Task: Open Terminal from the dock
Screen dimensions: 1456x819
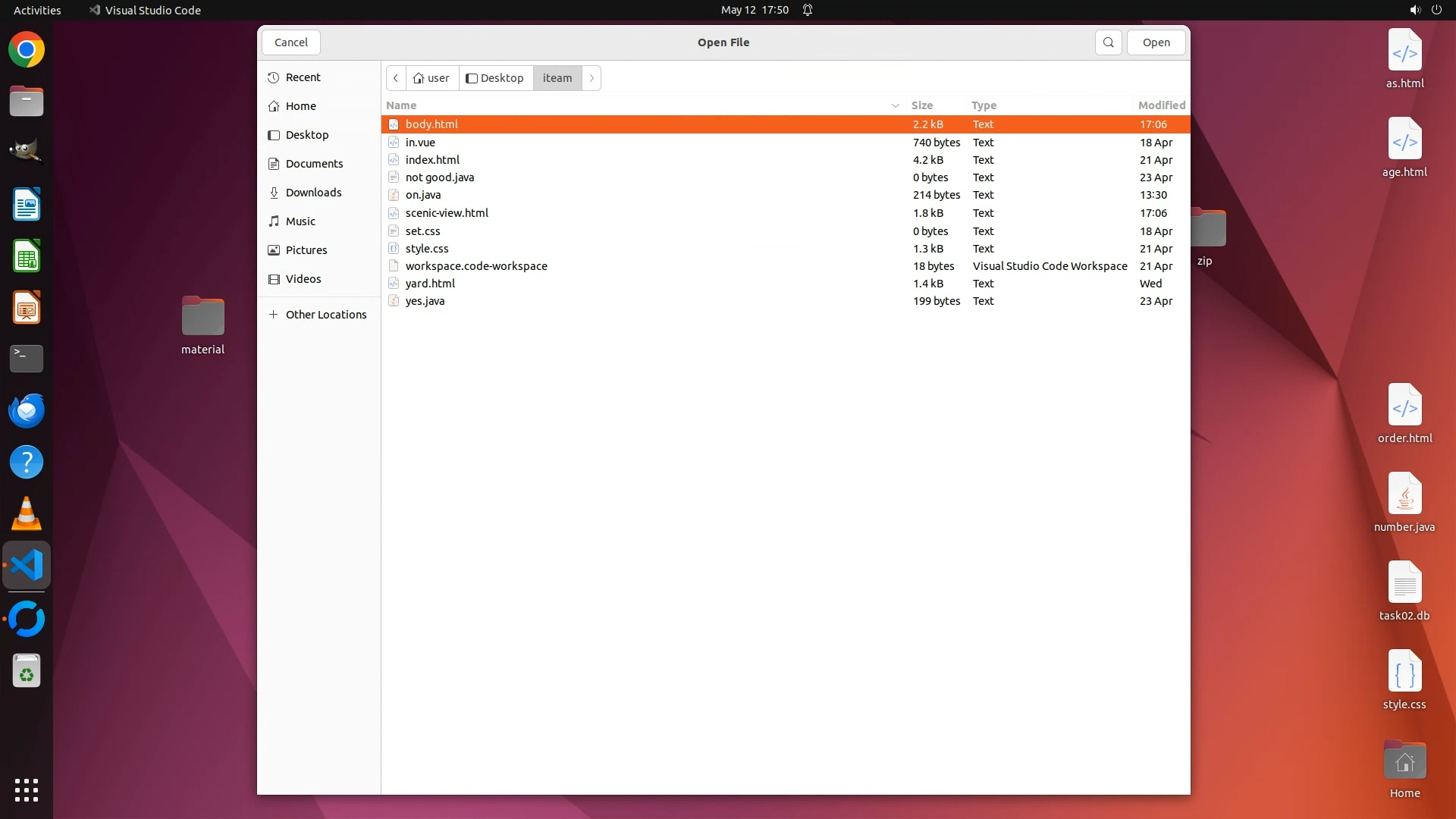Action: tap(27, 358)
